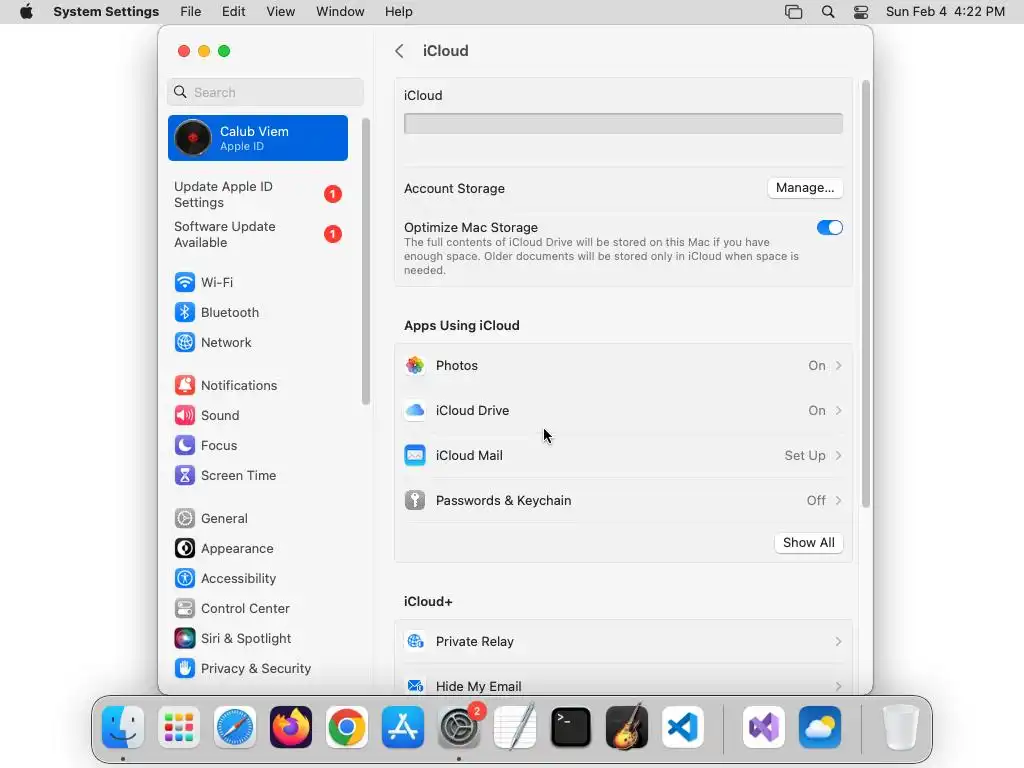1024x768 pixels.
Task: Select Screen Time hourglass icon
Action: pos(185,475)
